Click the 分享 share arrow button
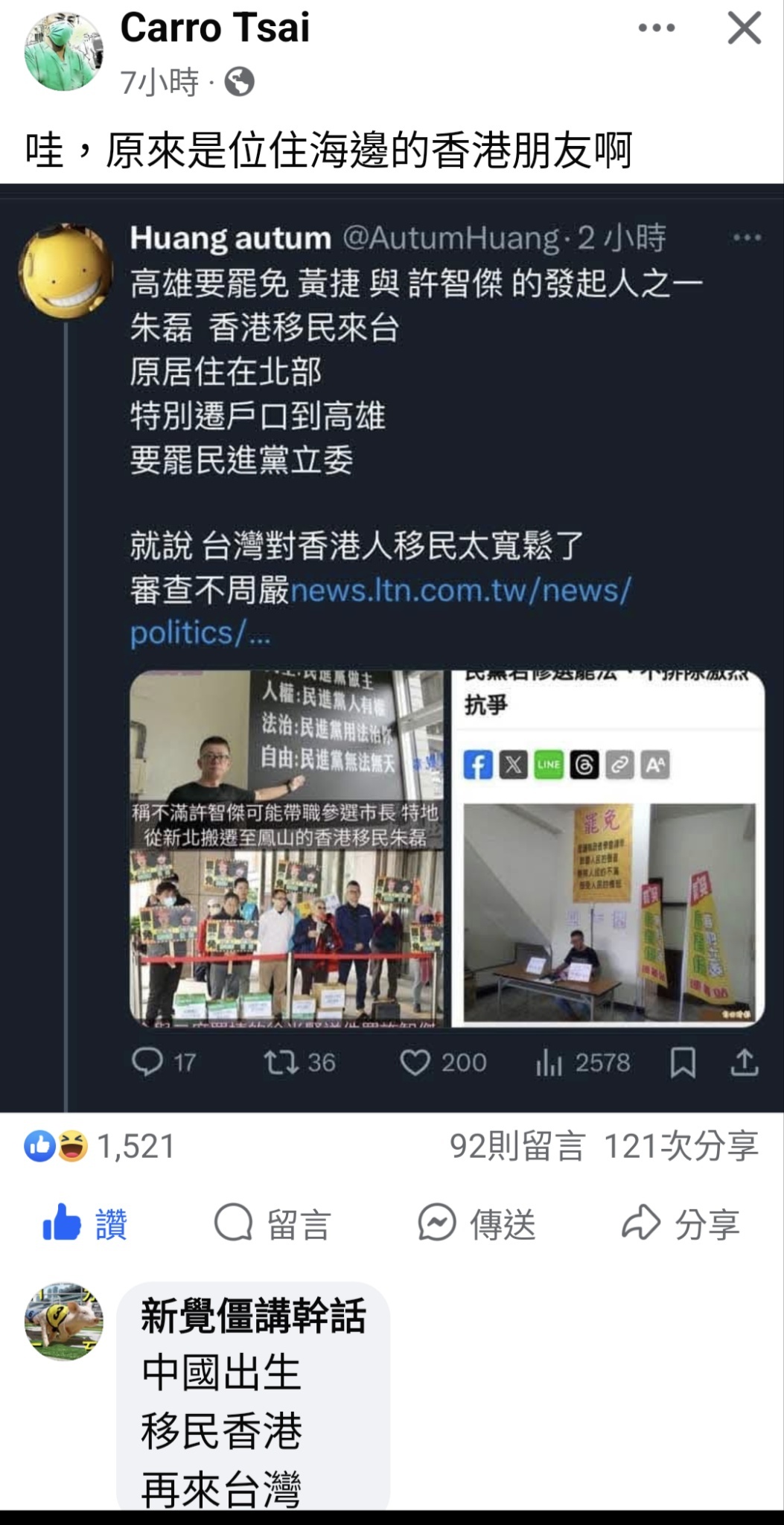Screen dimensions: 784x1525 tap(681, 1223)
